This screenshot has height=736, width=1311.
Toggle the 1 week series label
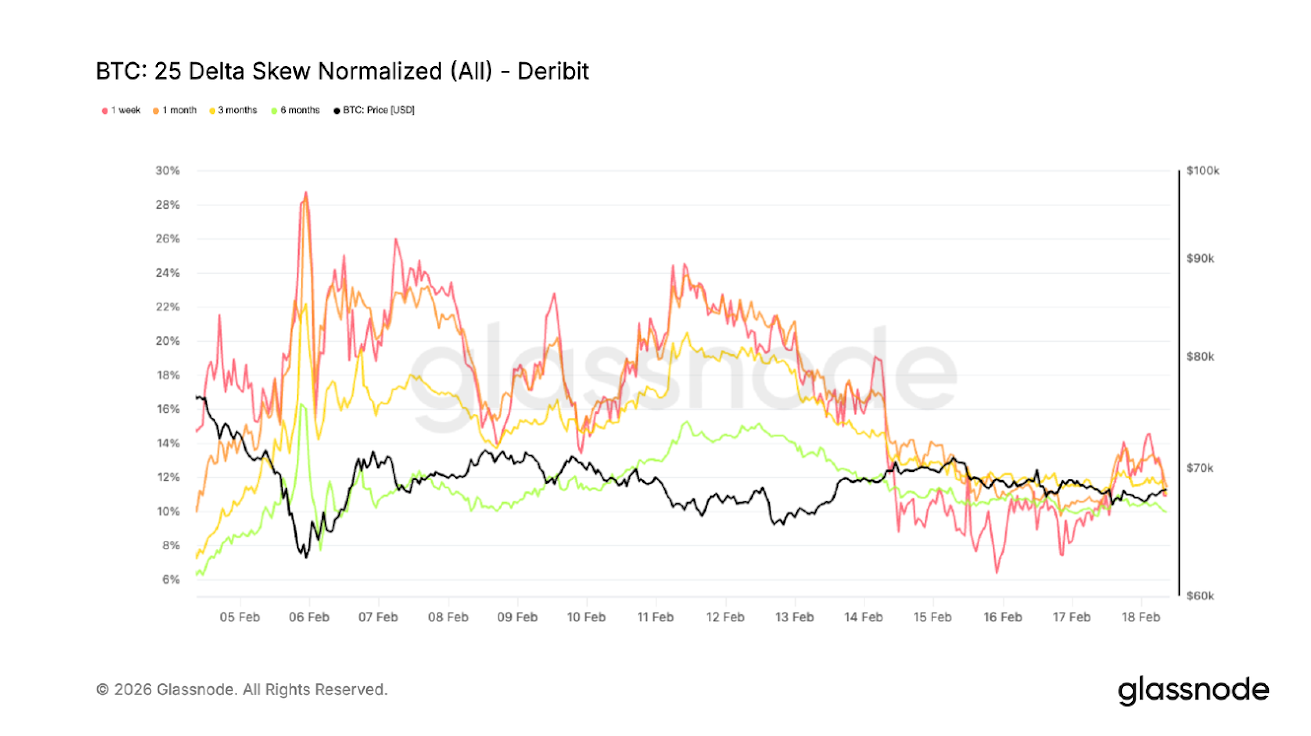[125, 110]
